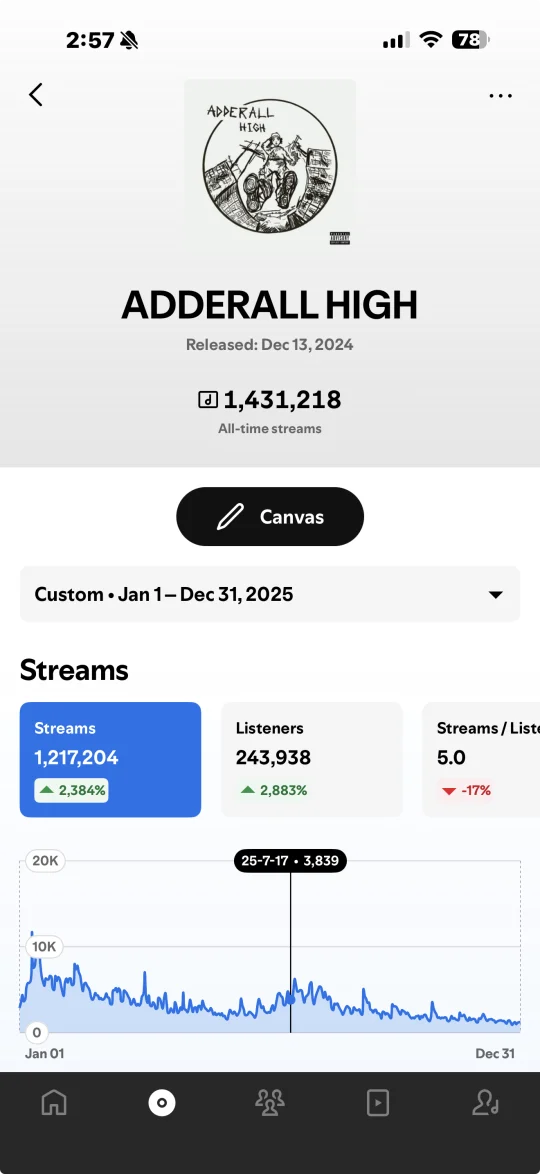540x1174 pixels.
Task: Expand the custom date range dropdown
Action: point(270,594)
